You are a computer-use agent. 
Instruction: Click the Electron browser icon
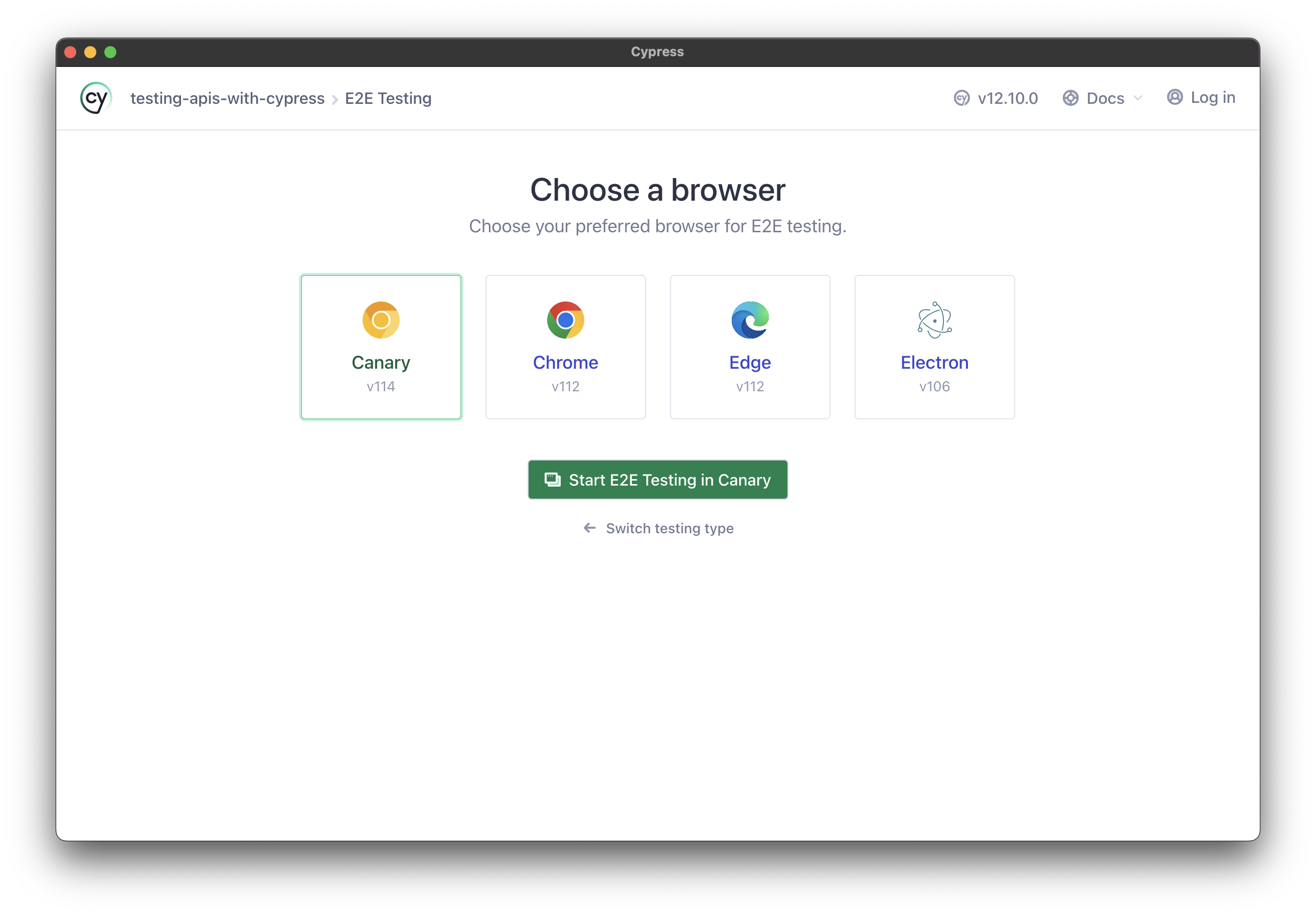[934, 320]
